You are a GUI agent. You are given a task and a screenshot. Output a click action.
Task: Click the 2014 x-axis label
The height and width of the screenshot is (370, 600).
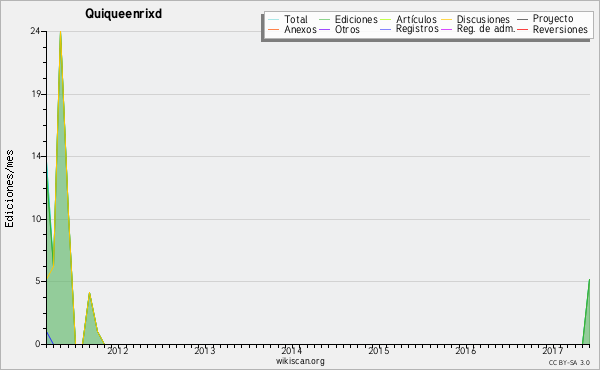click(x=292, y=350)
